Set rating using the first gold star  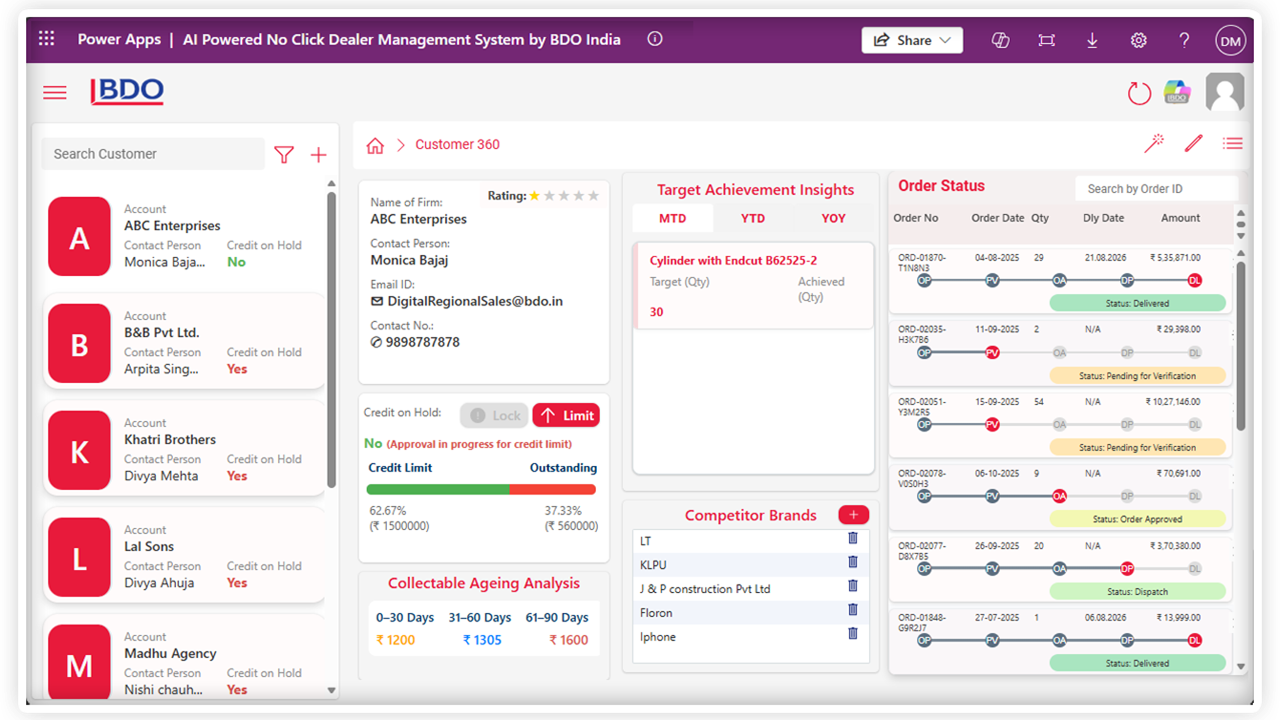[x=535, y=196]
